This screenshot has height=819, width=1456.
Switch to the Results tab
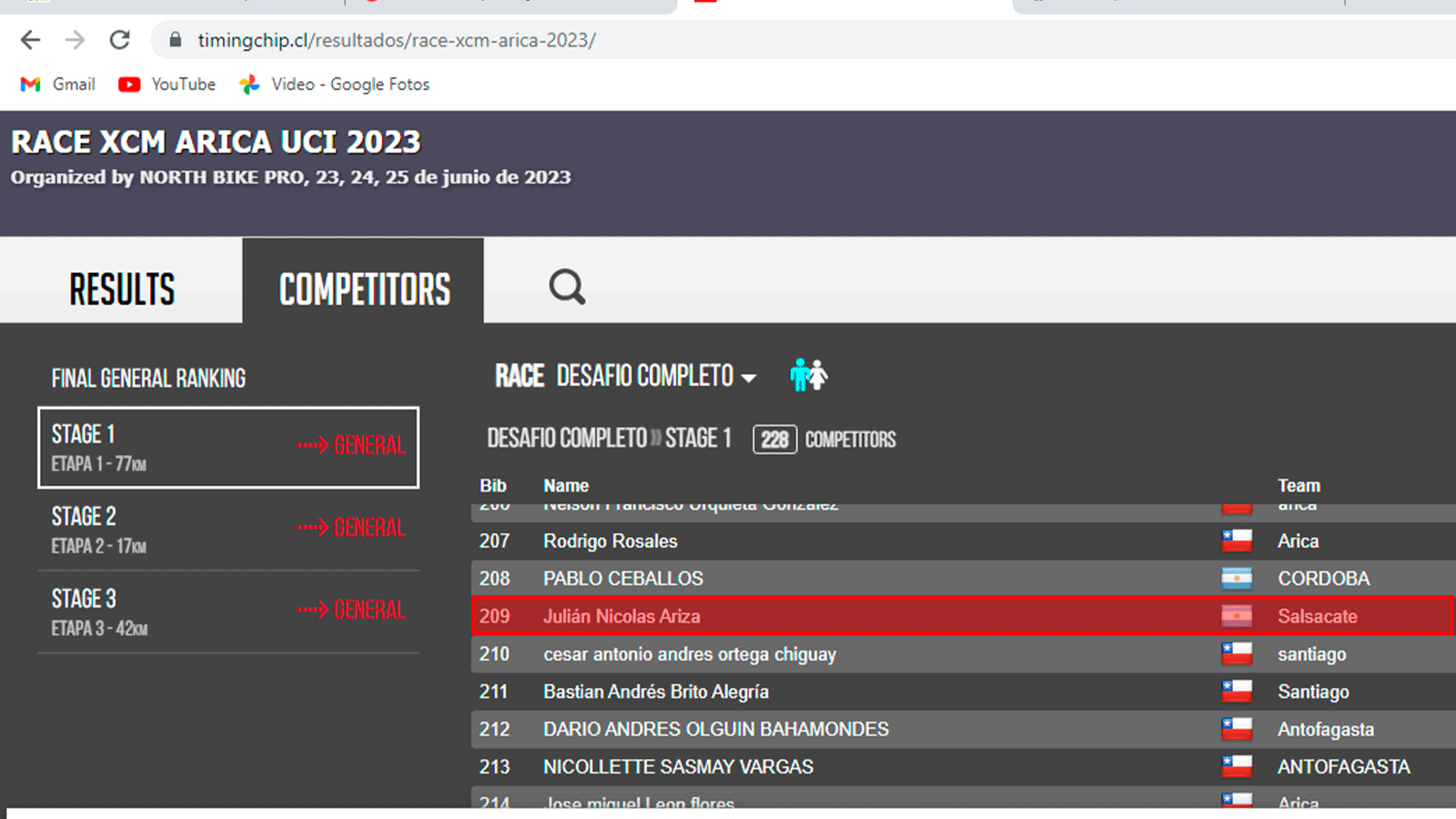(x=122, y=289)
